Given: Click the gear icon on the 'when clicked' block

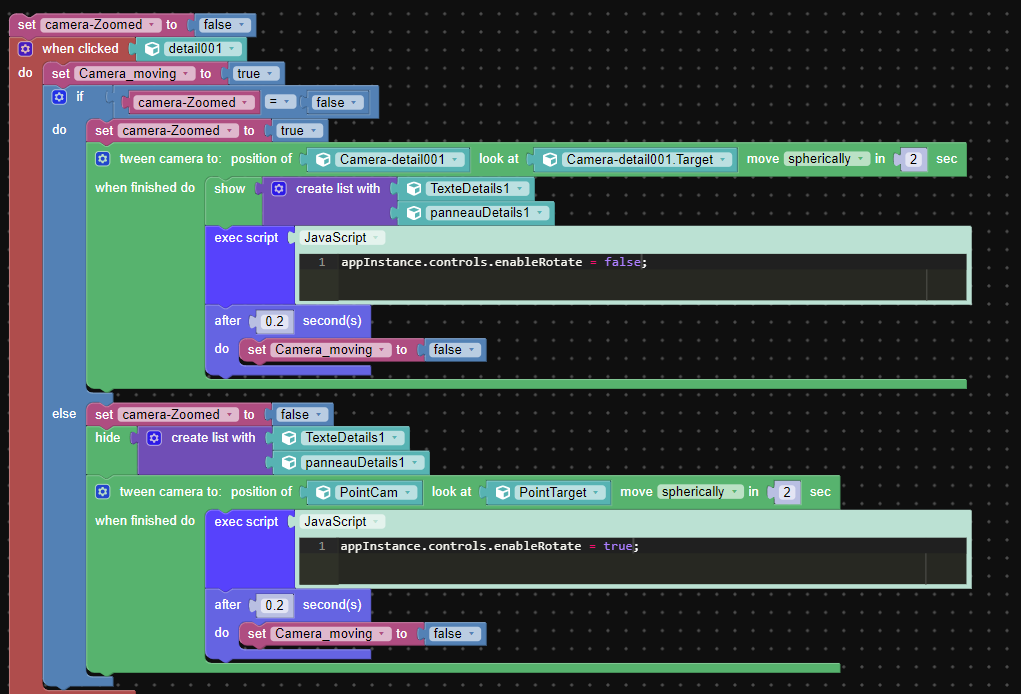Looking at the screenshot, I should pos(25,49).
